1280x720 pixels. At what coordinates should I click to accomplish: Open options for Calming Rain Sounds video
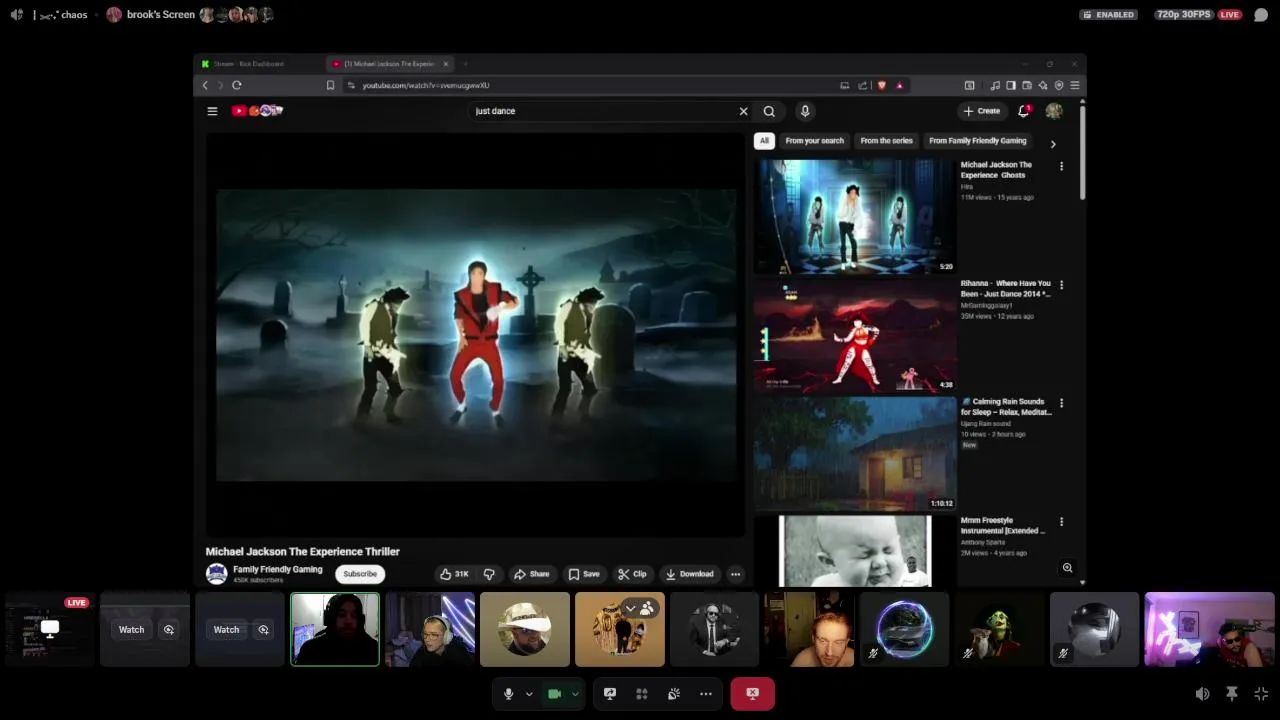coord(1061,403)
